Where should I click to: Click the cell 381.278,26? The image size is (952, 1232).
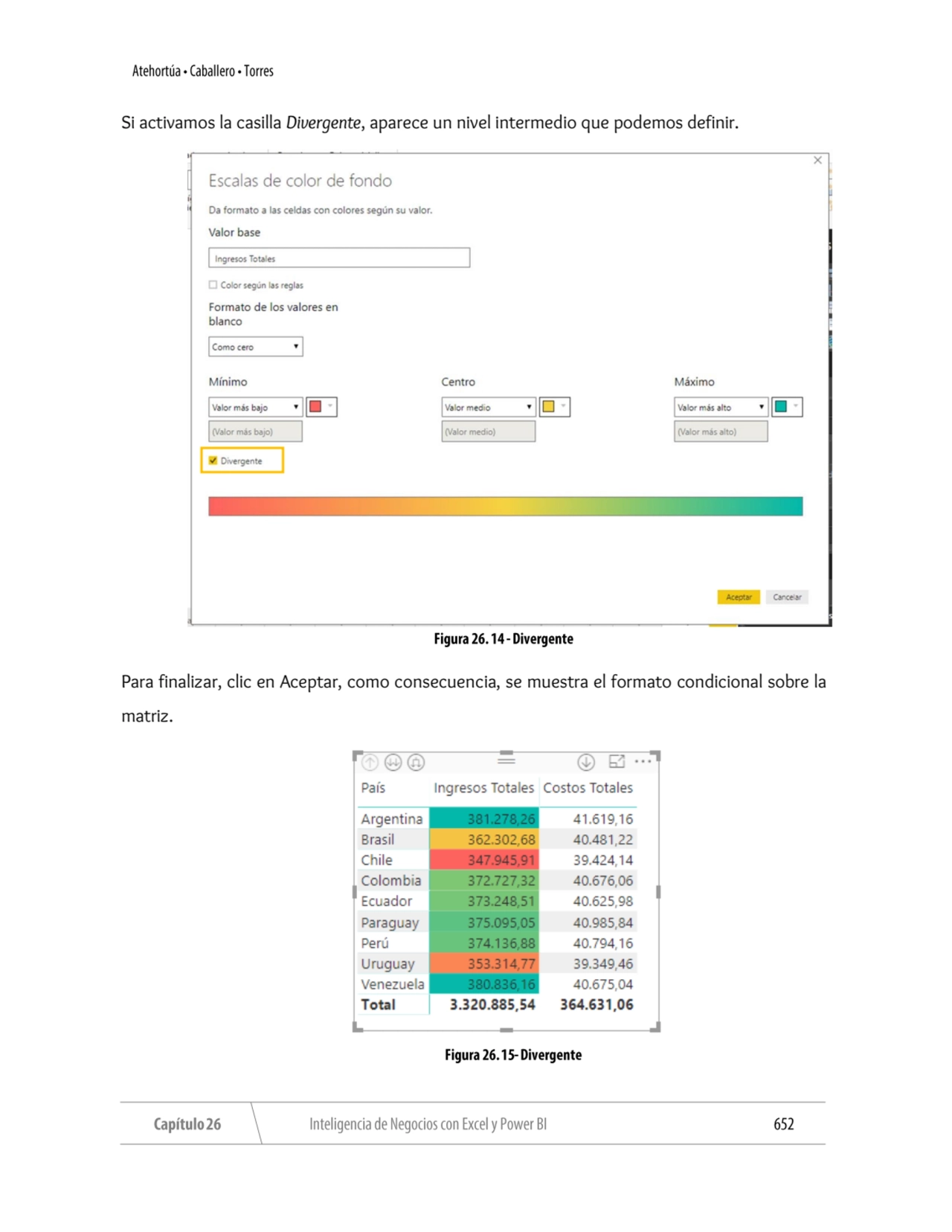[484, 819]
